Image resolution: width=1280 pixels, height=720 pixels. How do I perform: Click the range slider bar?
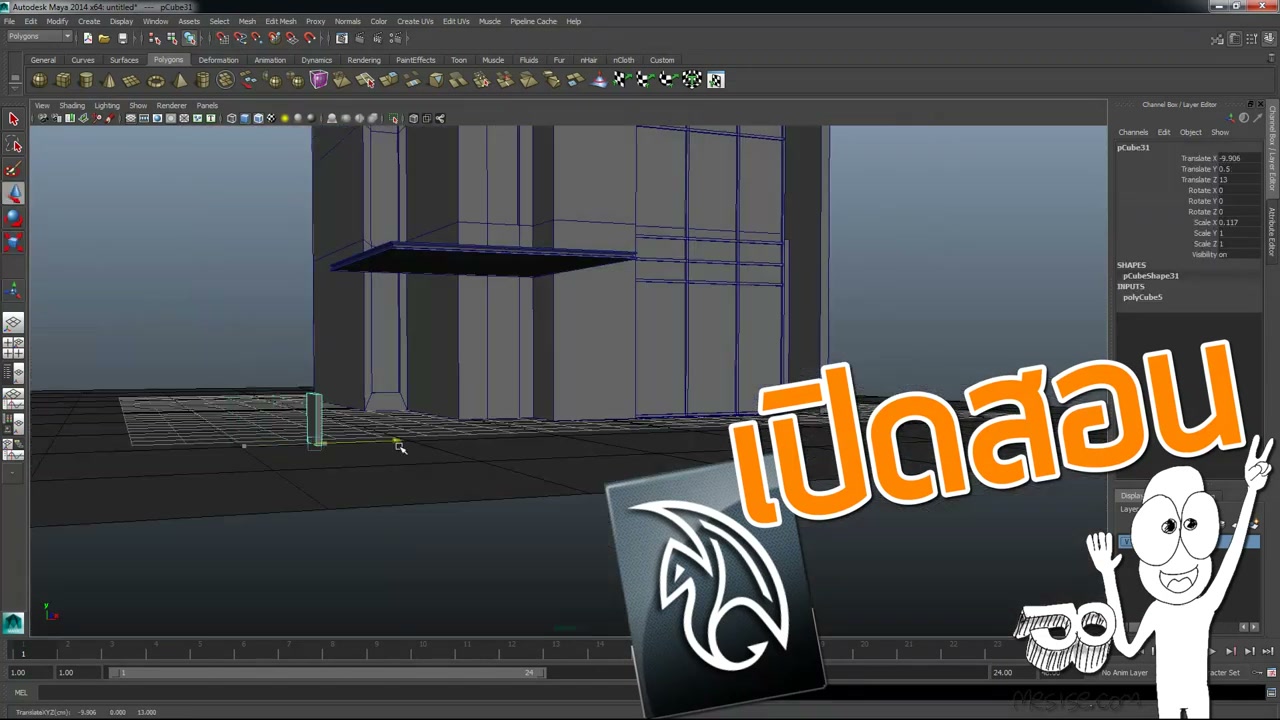pos(327,673)
